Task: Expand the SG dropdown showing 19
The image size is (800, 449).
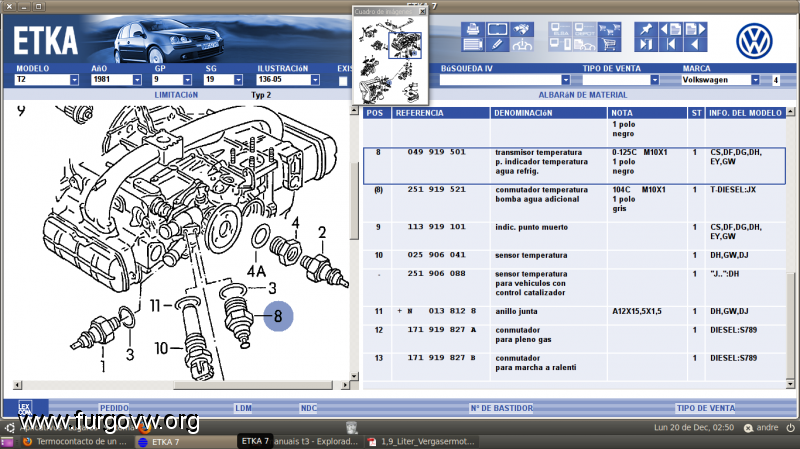Action: (238, 80)
